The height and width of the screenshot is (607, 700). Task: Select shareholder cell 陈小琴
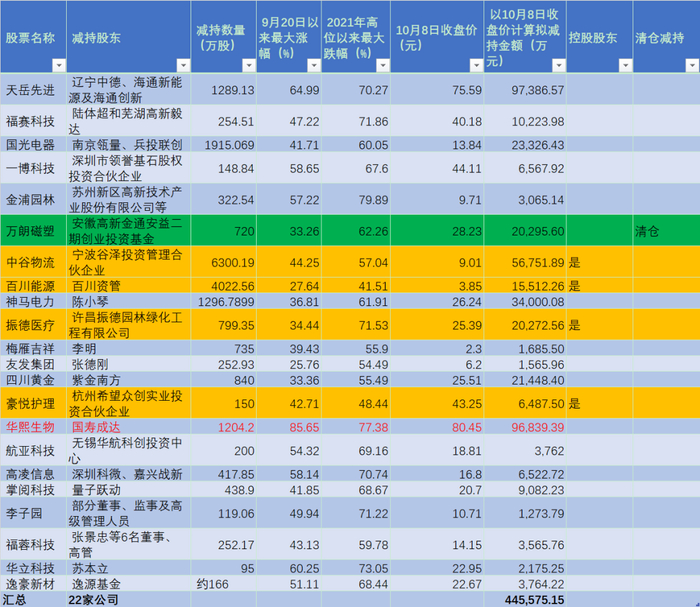click(129, 302)
